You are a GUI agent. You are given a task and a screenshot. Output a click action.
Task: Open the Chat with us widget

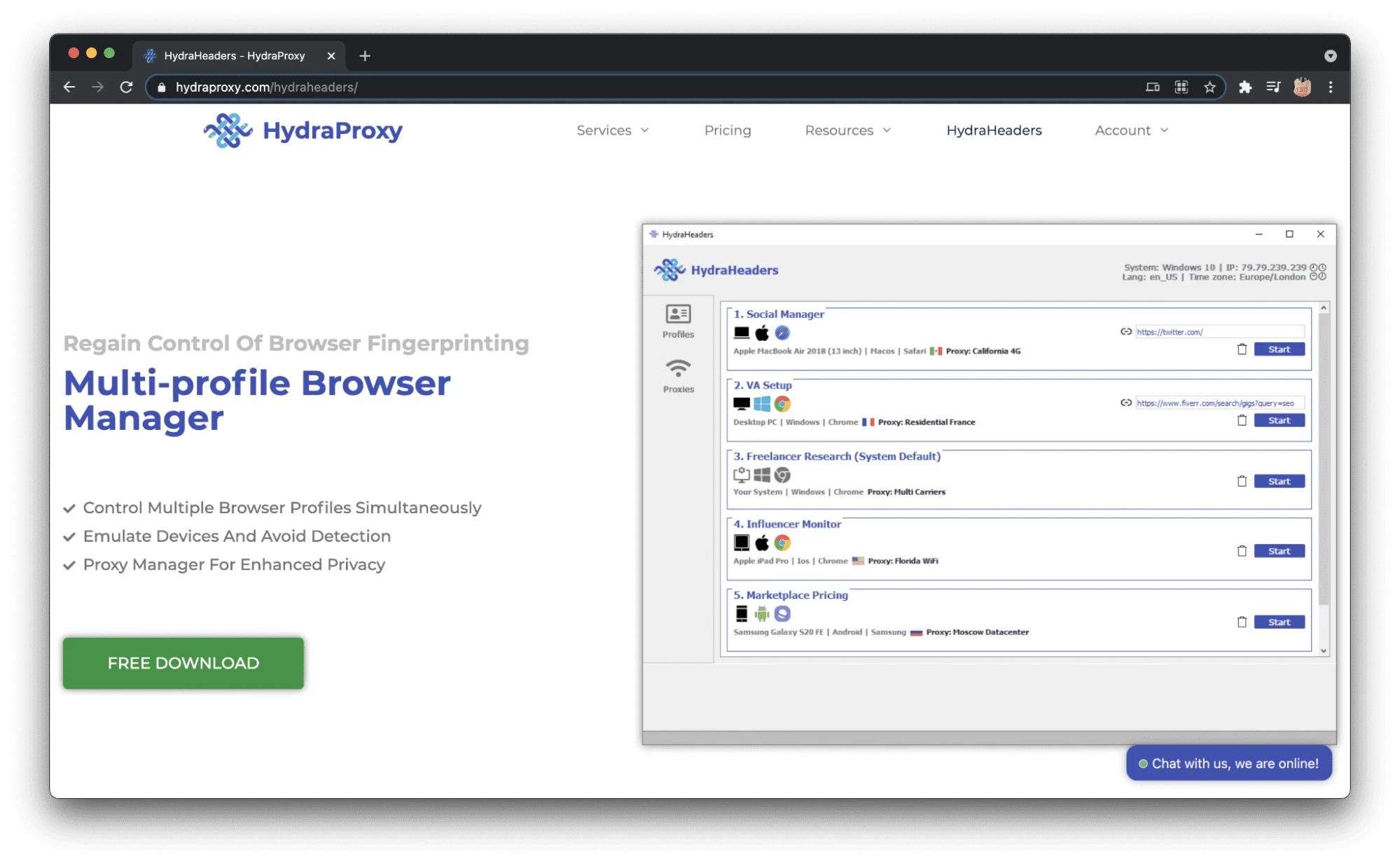[x=1228, y=763]
